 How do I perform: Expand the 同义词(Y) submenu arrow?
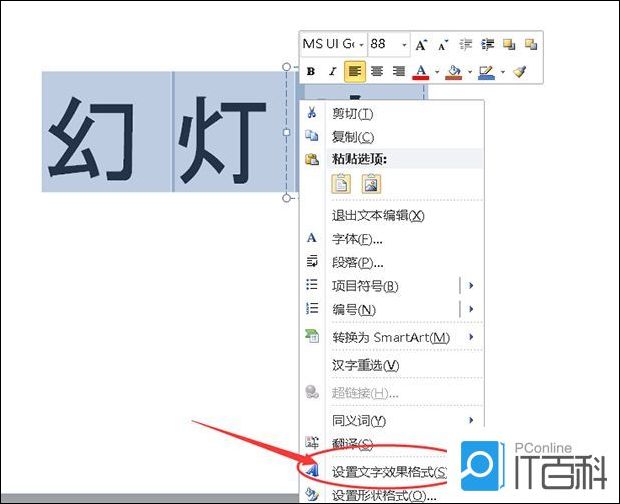click(x=471, y=420)
